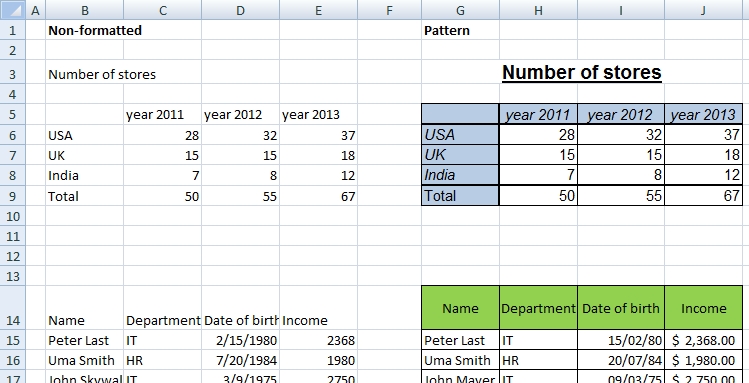Select italic 'year 2013' header in Pattern table
This screenshot has width=749, height=383.
pyautogui.click(x=704, y=114)
